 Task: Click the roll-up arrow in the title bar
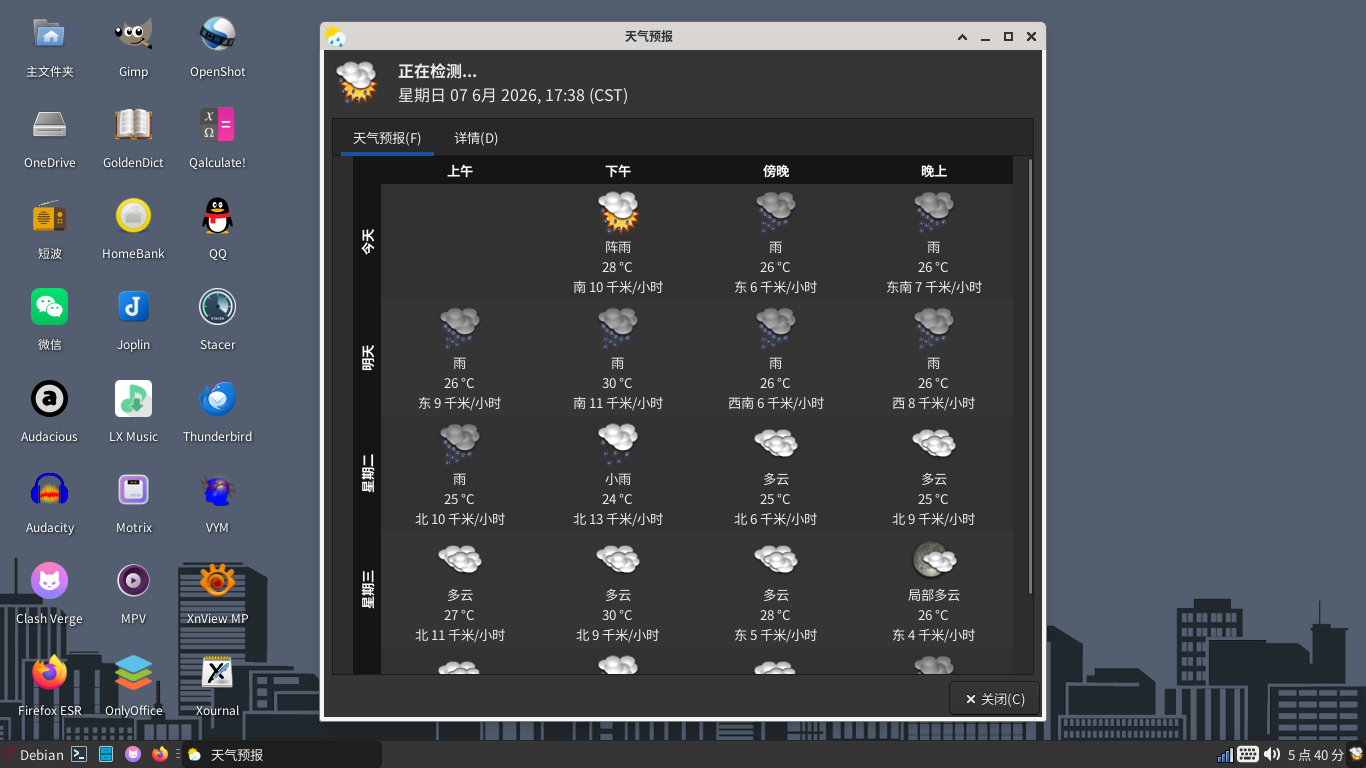(x=962, y=37)
